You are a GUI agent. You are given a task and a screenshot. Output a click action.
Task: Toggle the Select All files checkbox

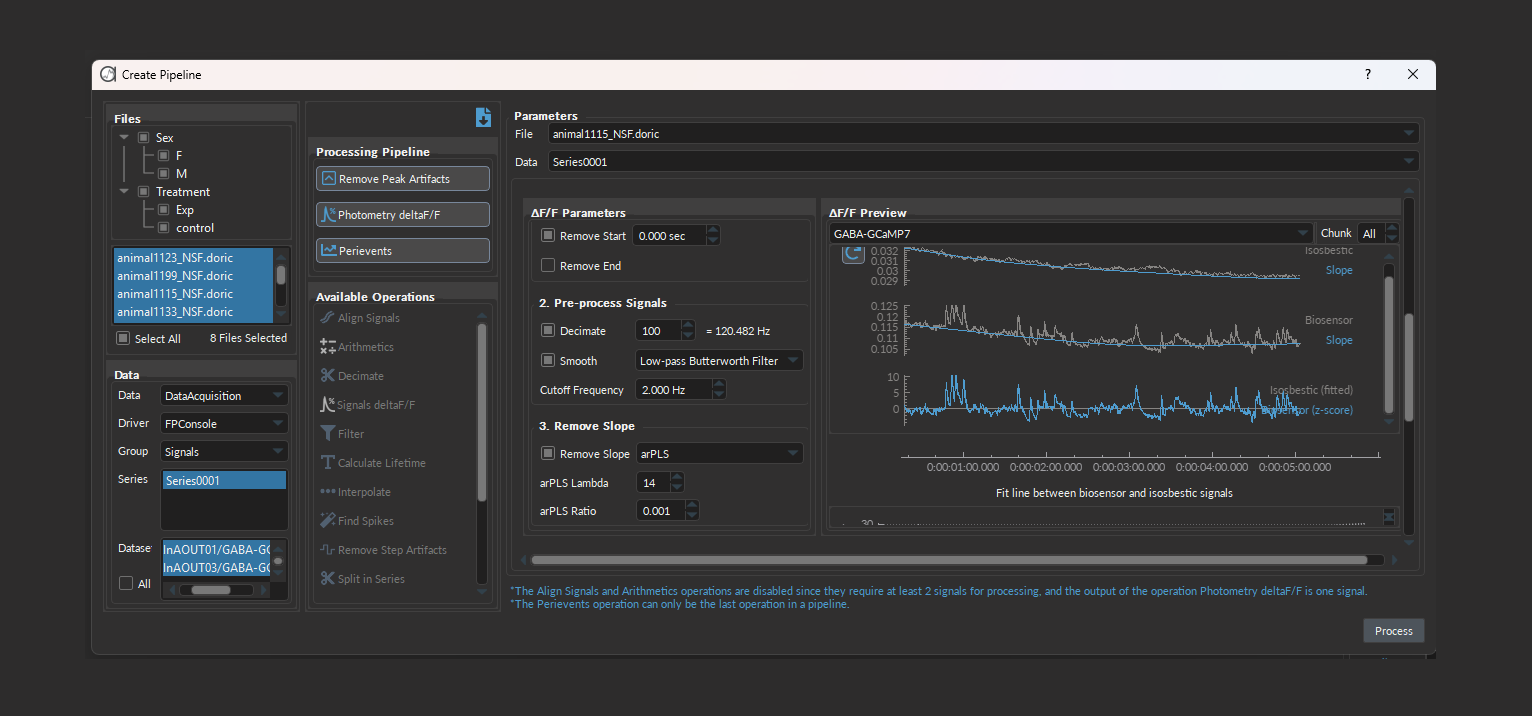[x=123, y=339]
